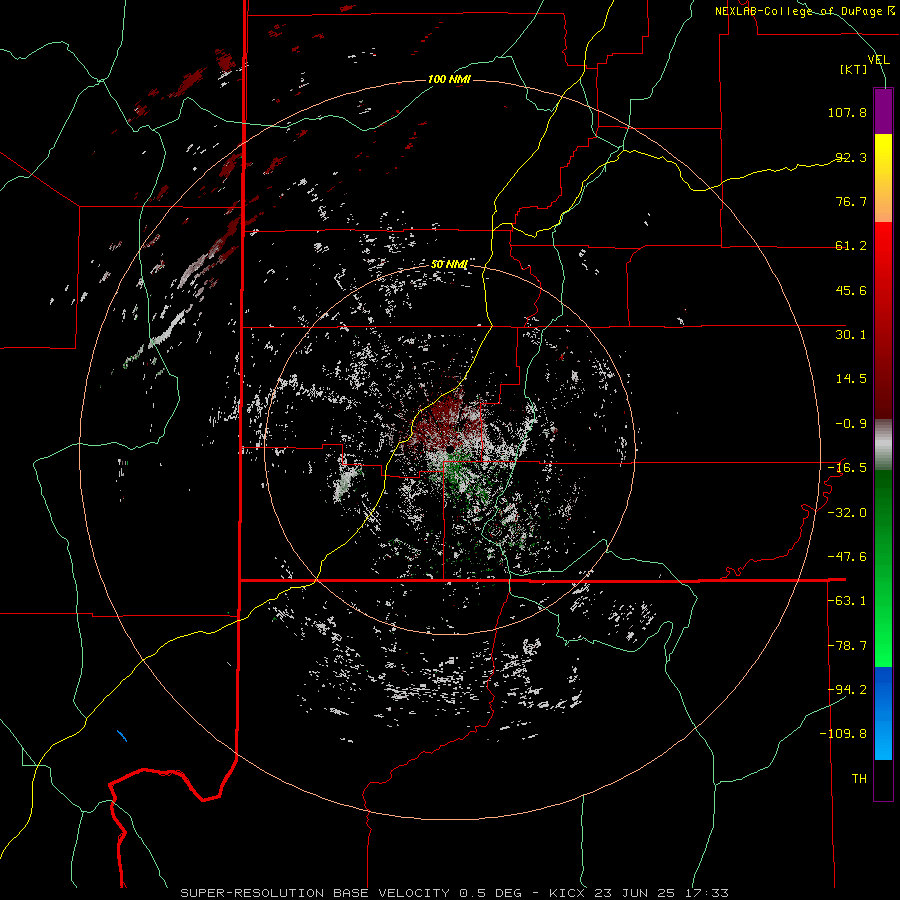Image resolution: width=900 pixels, height=900 pixels.
Task: Pick the gray near-zero segment of the color bar
Action: click(x=883, y=445)
